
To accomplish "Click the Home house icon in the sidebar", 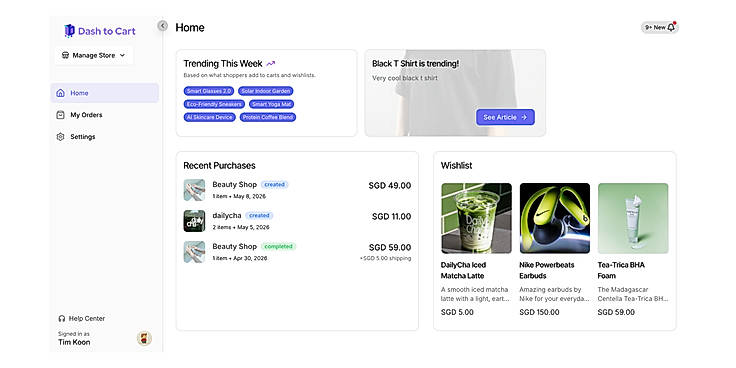I will pyautogui.click(x=60, y=93).
